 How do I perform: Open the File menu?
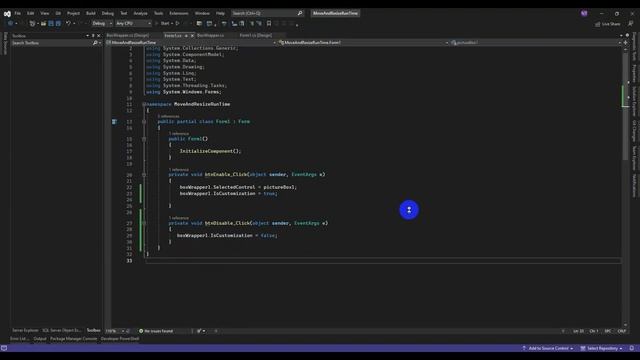click(18, 13)
